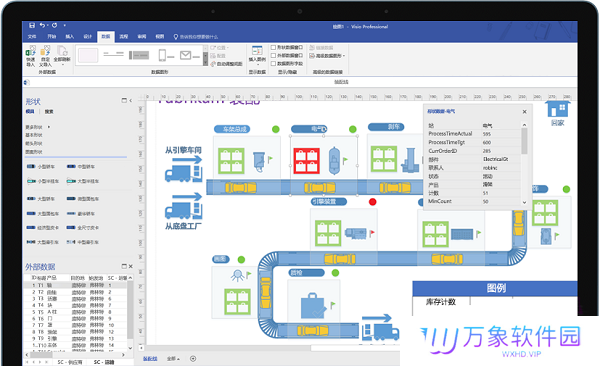
Task: Switch to the 流程 ribbon tab
Action: click(x=124, y=36)
